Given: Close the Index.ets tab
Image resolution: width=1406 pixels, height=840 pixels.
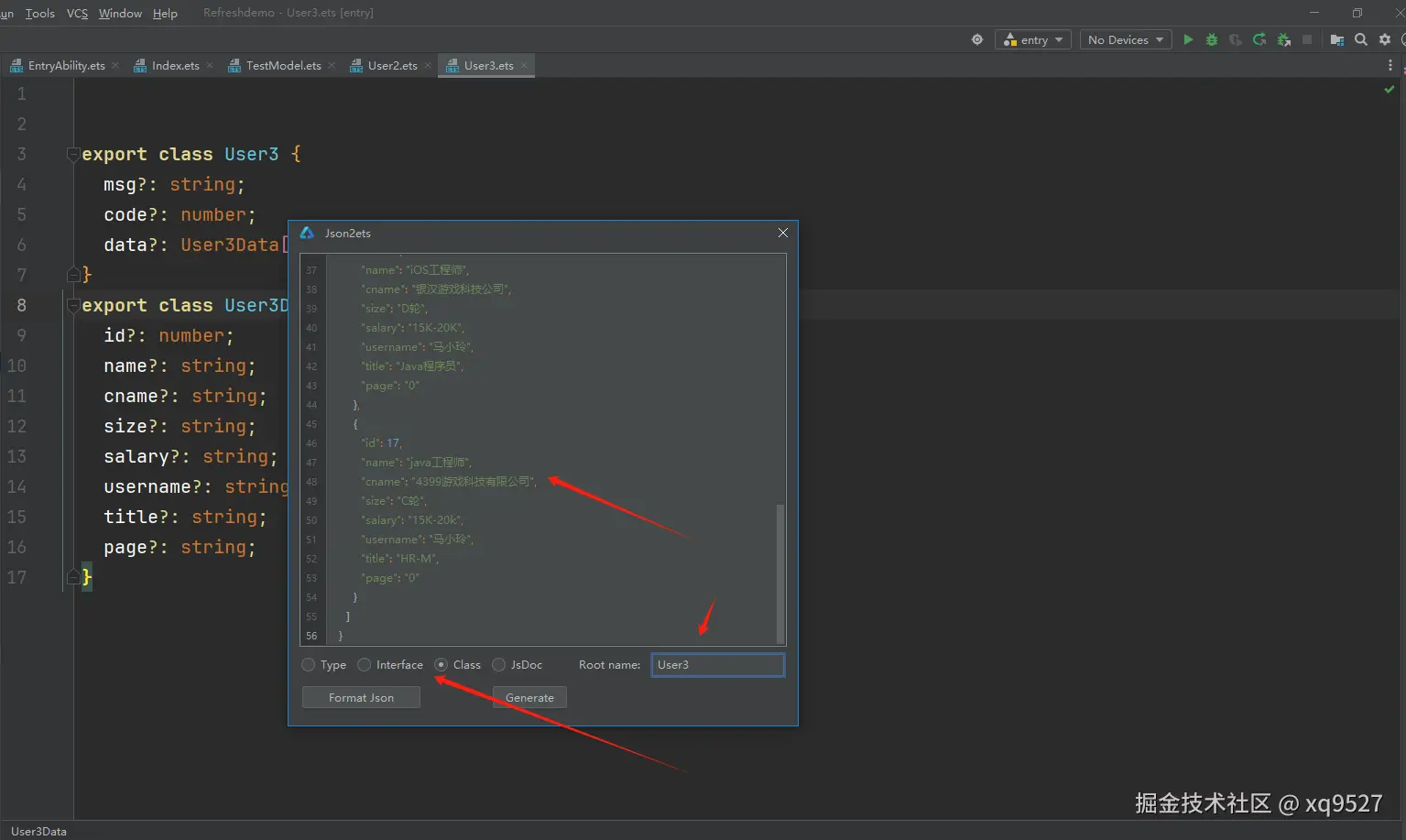Looking at the screenshot, I should click(x=210, y=65).
